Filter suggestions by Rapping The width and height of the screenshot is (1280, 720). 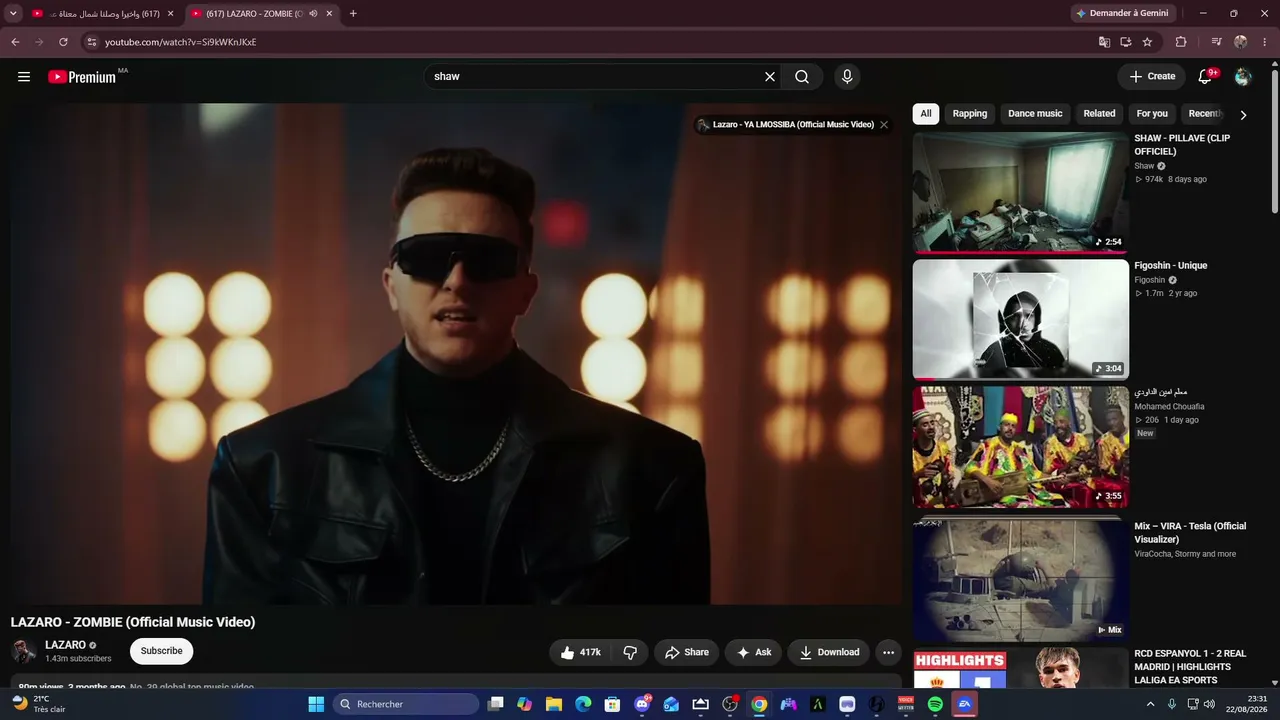click(x=970, y=114)
